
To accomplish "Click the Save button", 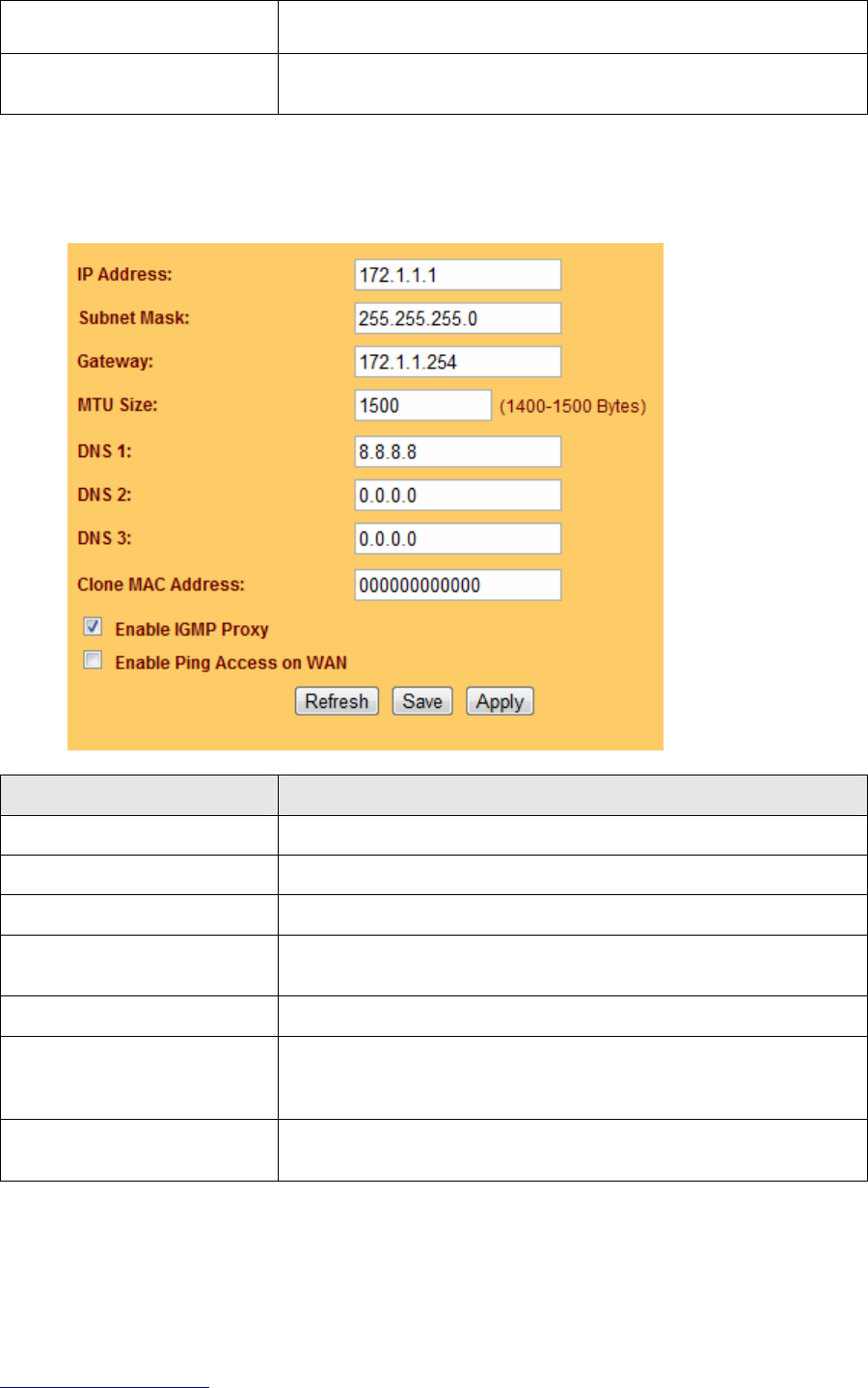I will (422, 701).
